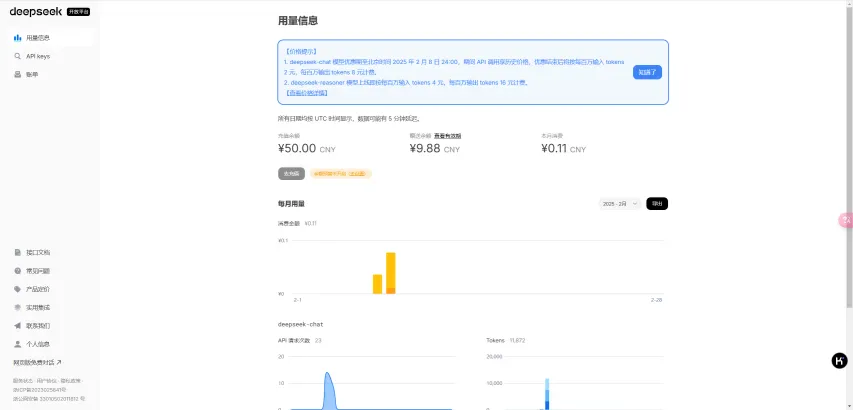
Task: Click the deepseek logo
Action: tap(35, 11)
